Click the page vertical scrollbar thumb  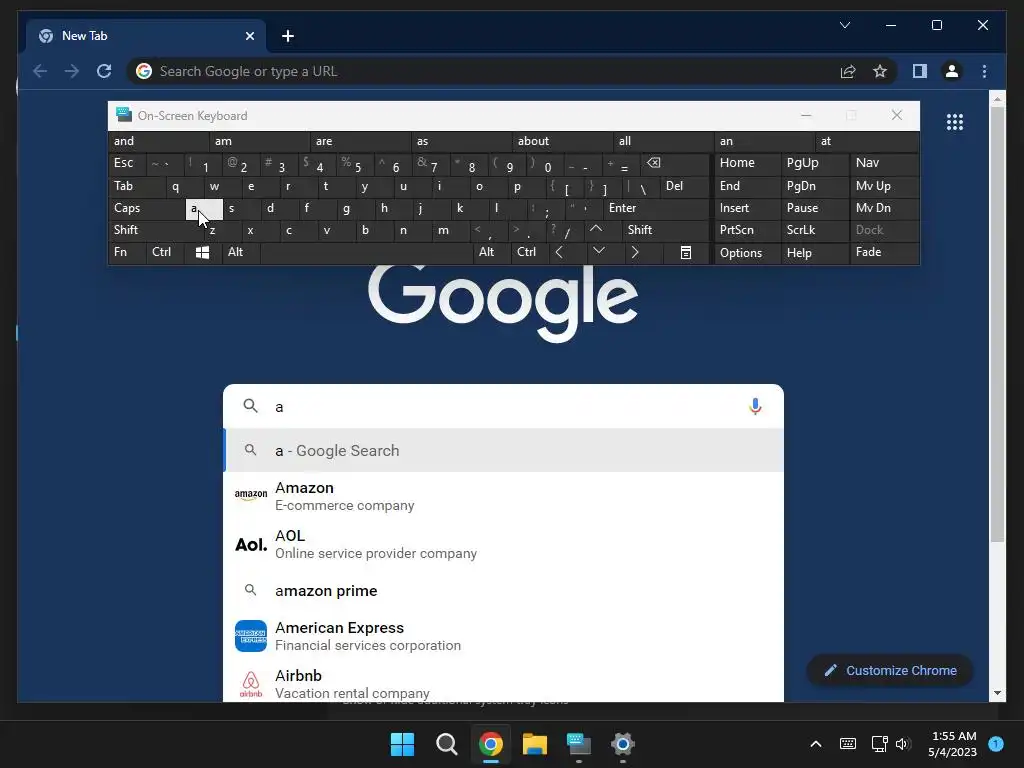[x=997, y=324]
